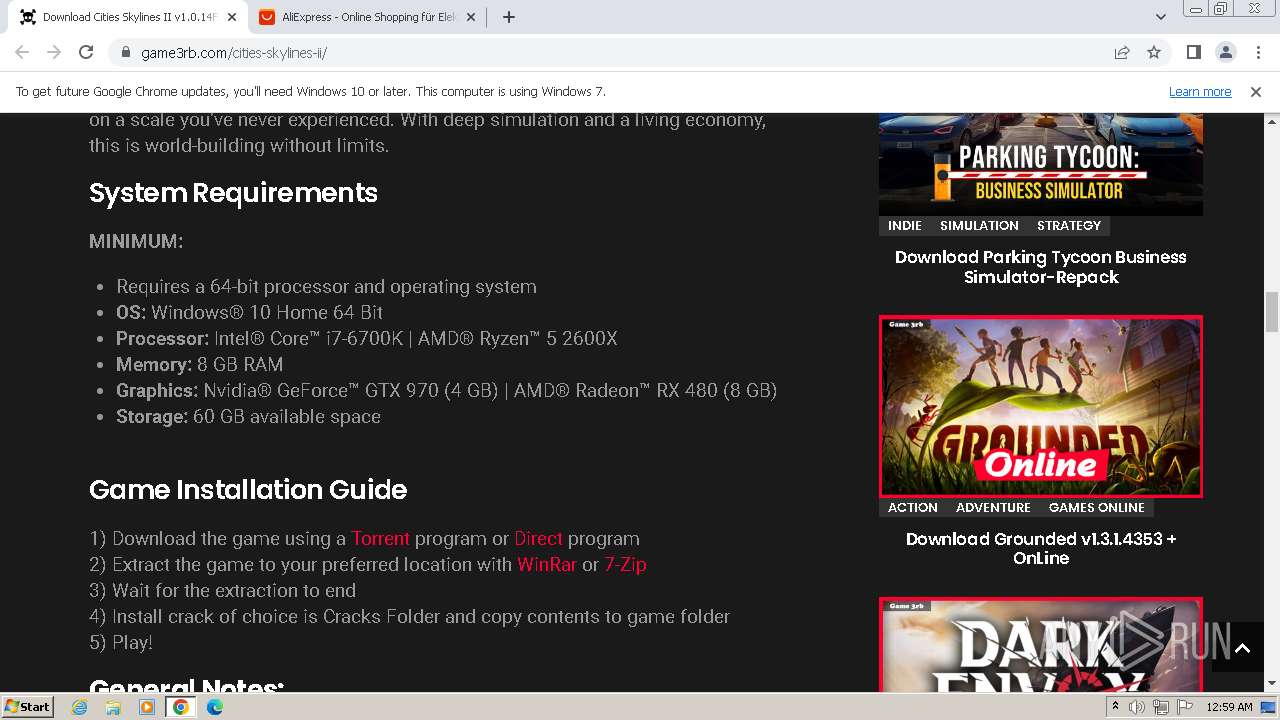The image size is (1280, 720).
Task: Open the Windows Start menu
Action: pyautogui.click(x=27, y=706)
